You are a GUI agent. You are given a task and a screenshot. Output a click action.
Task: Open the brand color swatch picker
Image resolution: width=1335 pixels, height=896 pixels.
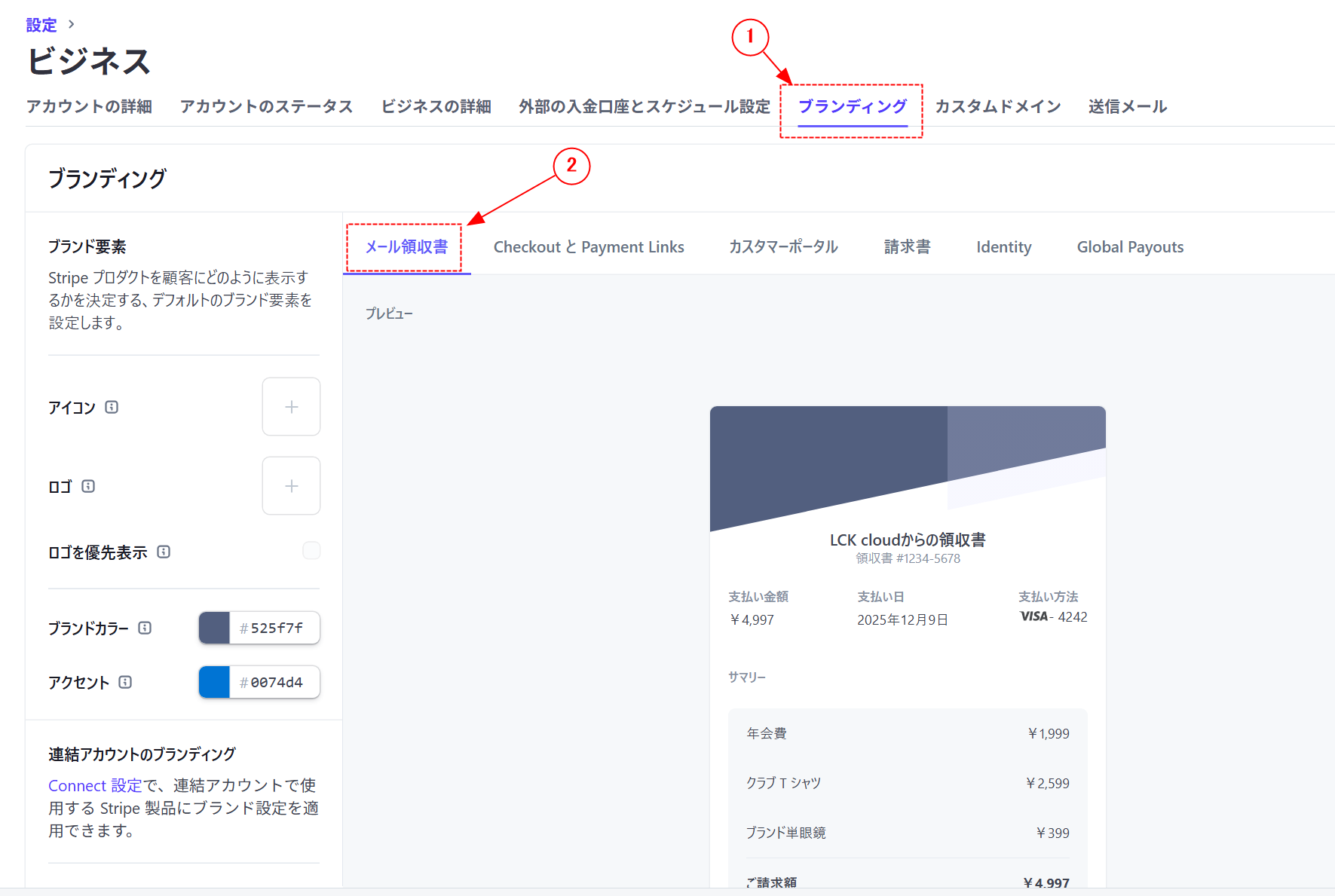(x=214, y=628)
